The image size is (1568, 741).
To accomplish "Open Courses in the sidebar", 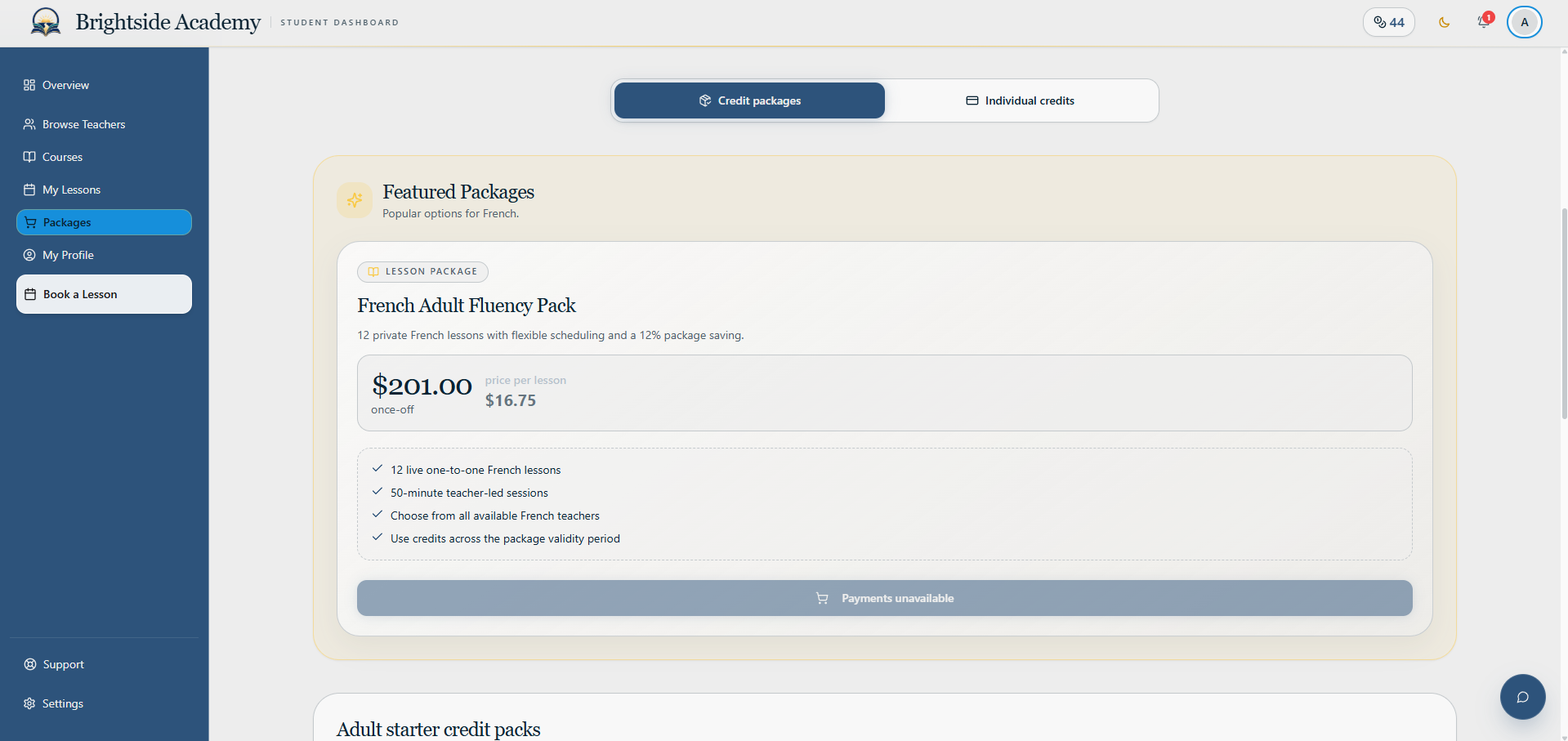I will coord(104,157).
